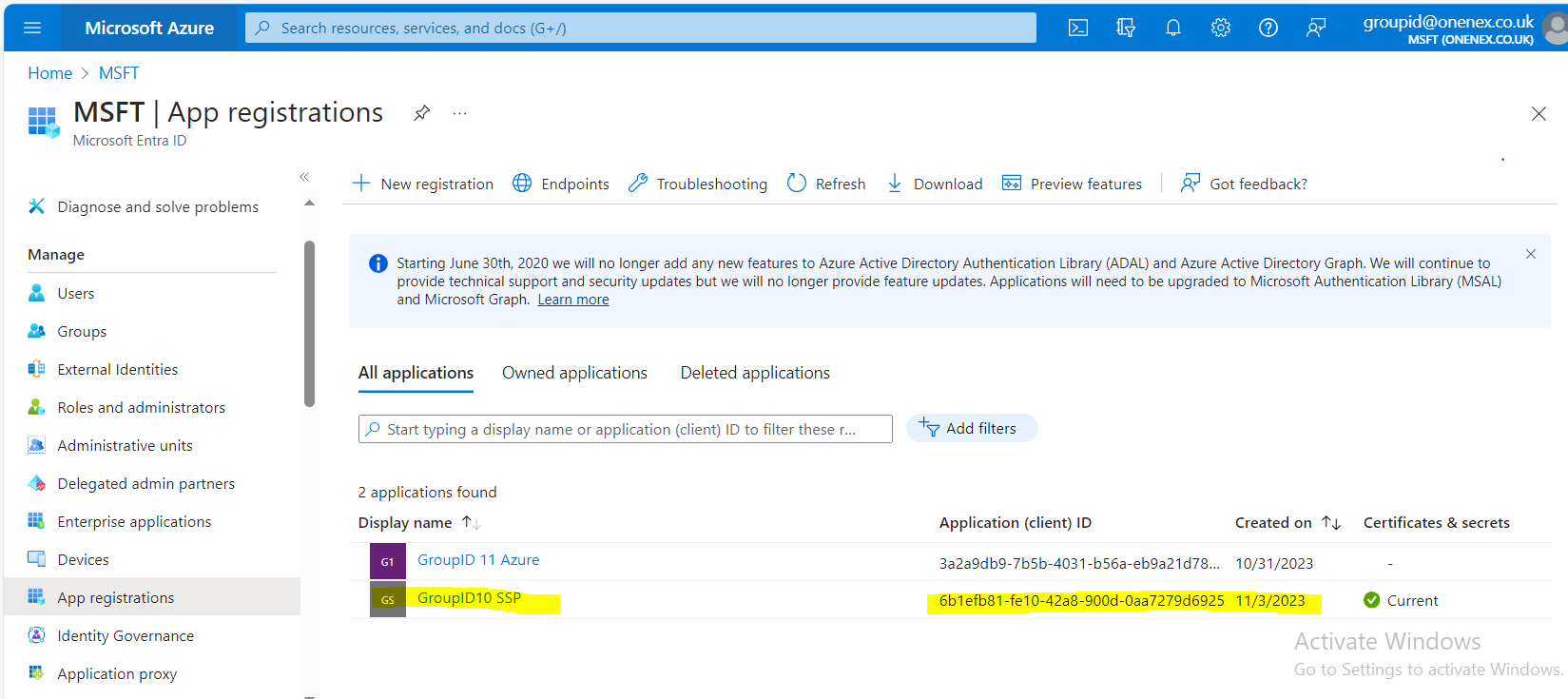Sort by Created on column arrows
The height and width of the screenshot is (699, 1568).
[x=1331, y=522]
